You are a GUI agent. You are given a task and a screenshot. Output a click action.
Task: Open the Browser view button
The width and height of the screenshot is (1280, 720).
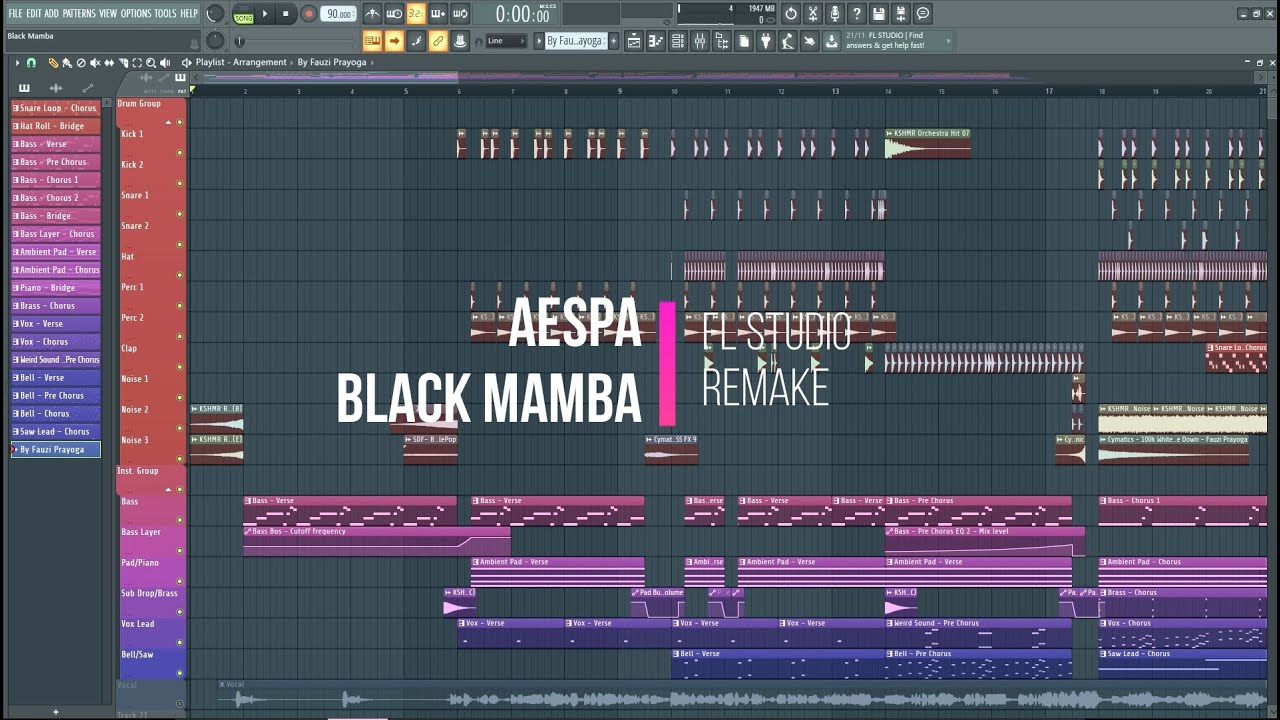point(722,41)
